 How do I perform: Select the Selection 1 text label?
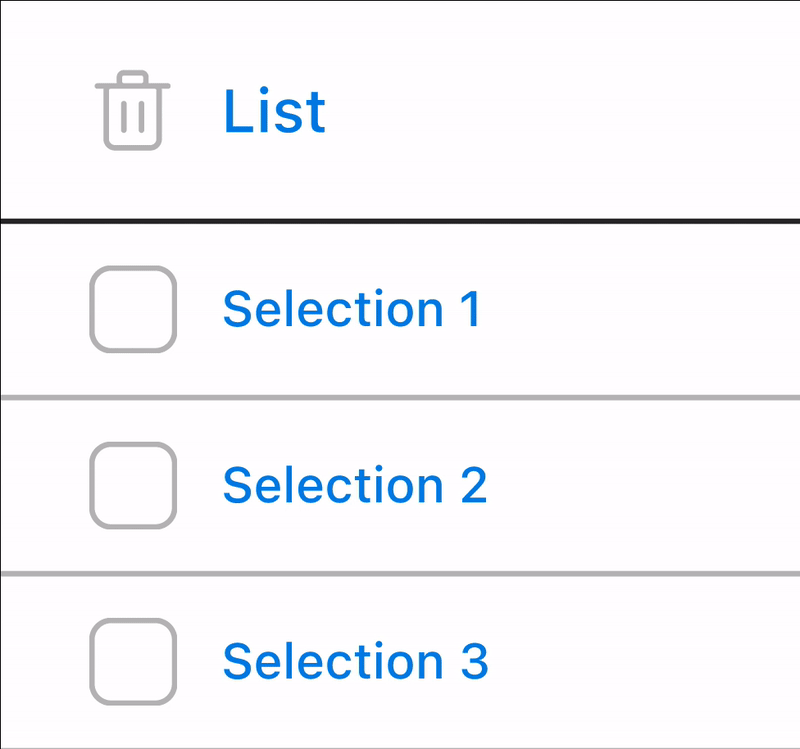point(352,309)
